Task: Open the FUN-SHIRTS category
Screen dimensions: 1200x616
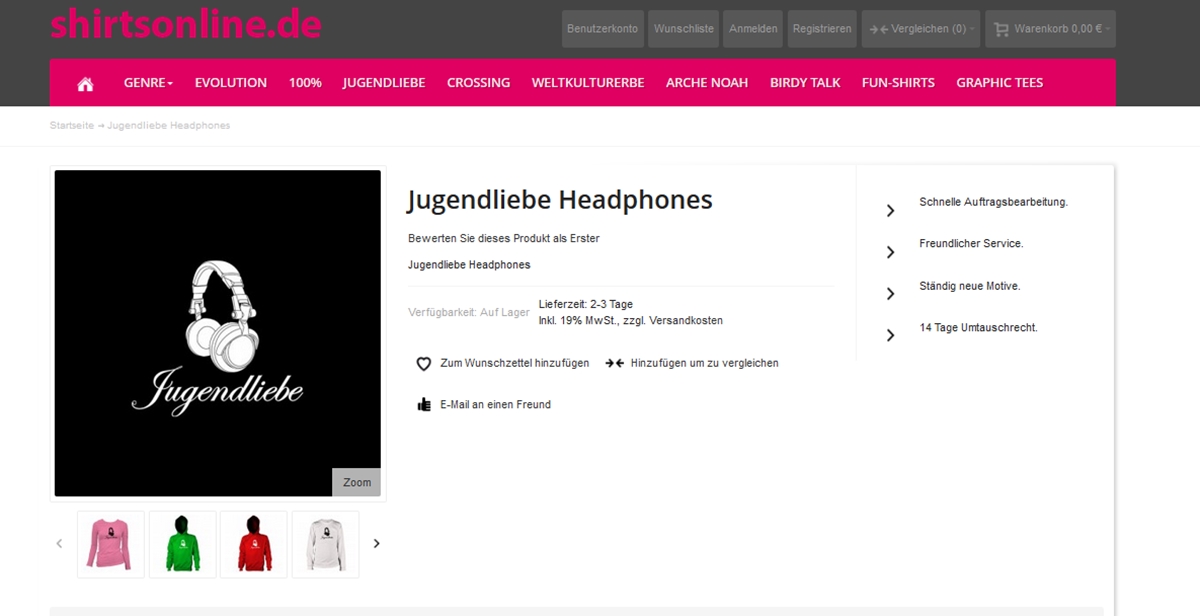Action: pyautogui.click(x=898, y=83)
